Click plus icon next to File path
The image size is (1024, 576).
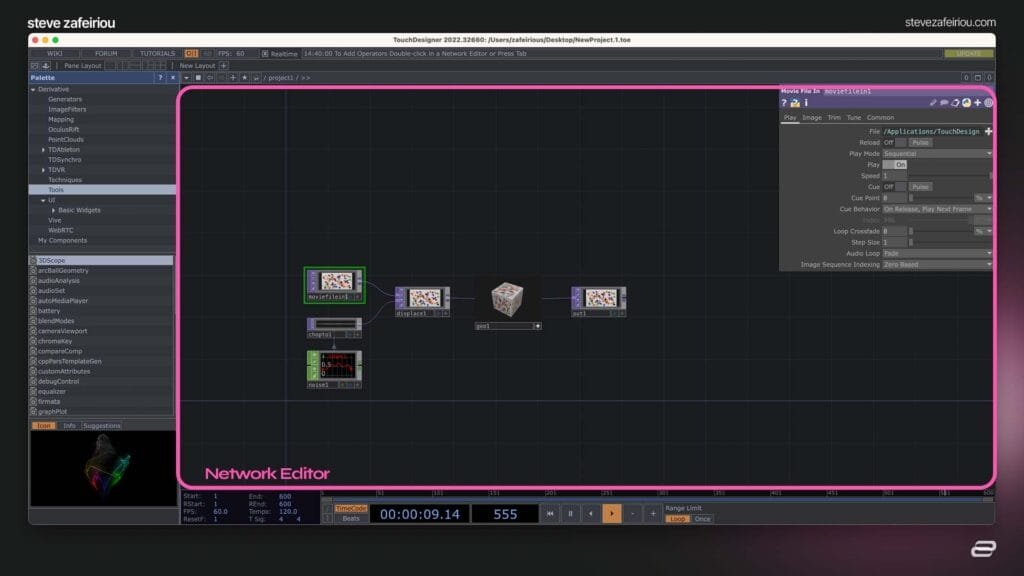click(x=988, y=131)
